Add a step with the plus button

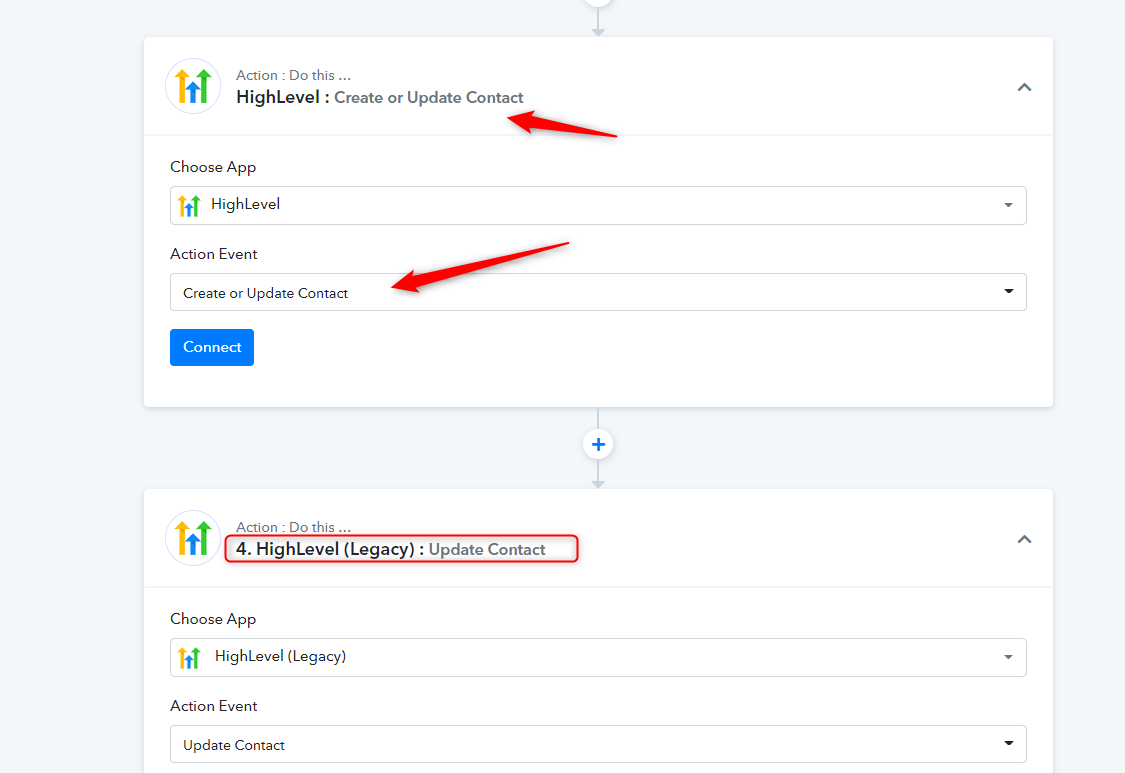point(598,445)
